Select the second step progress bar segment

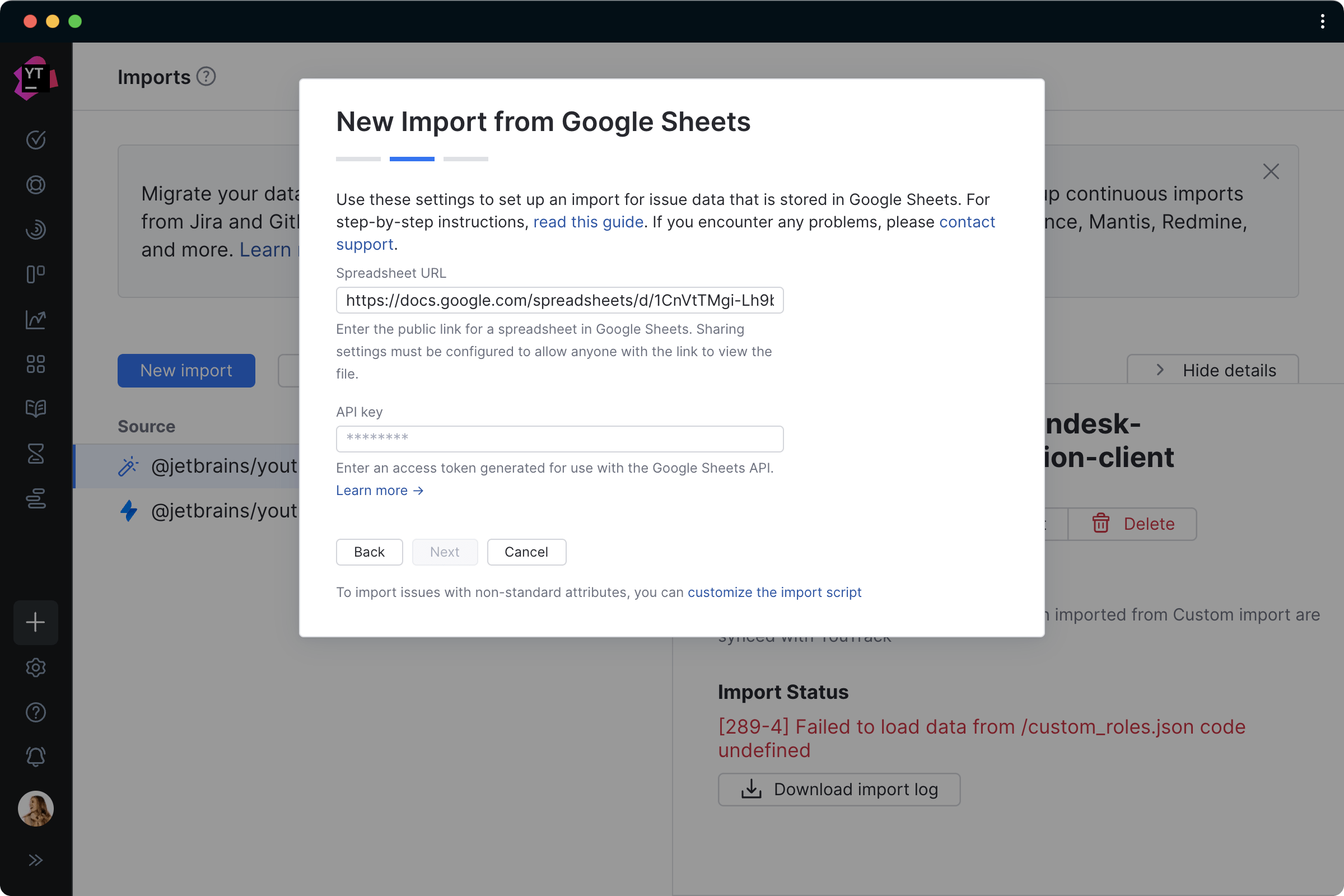tap(412, 159)
